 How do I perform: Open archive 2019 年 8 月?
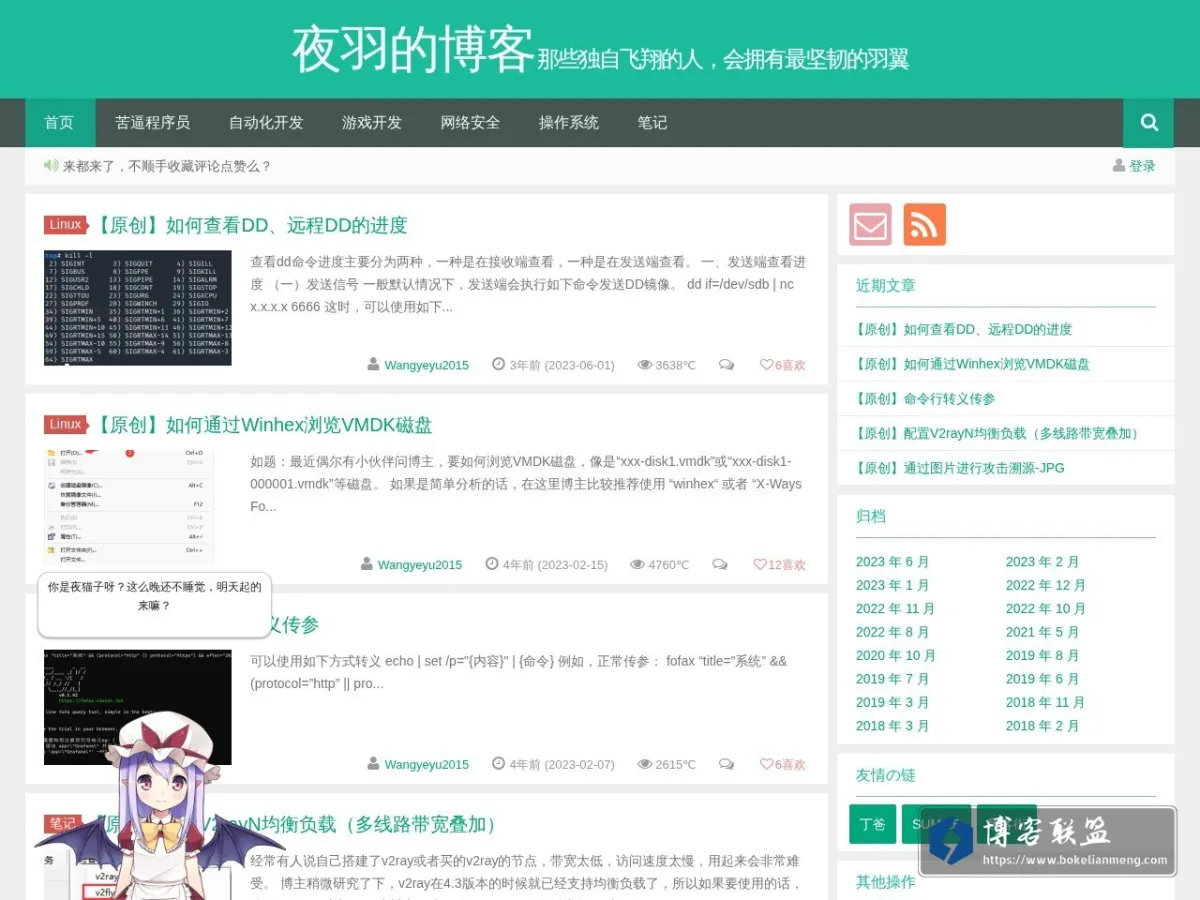point(1042,656)
